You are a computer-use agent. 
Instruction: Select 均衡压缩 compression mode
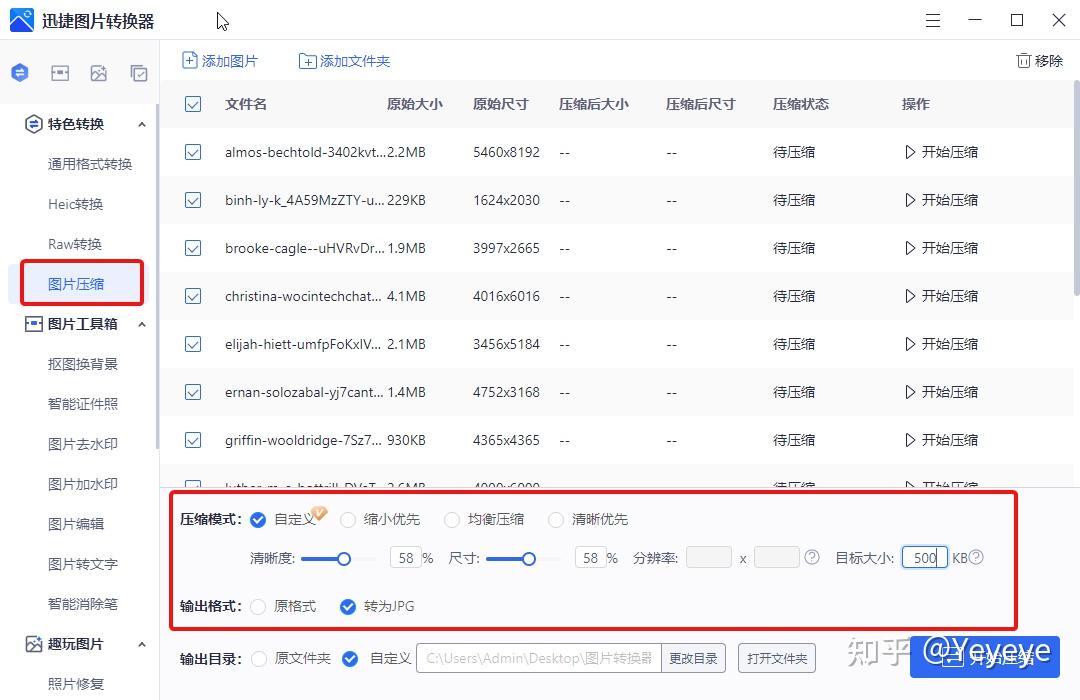coord(452,519)
